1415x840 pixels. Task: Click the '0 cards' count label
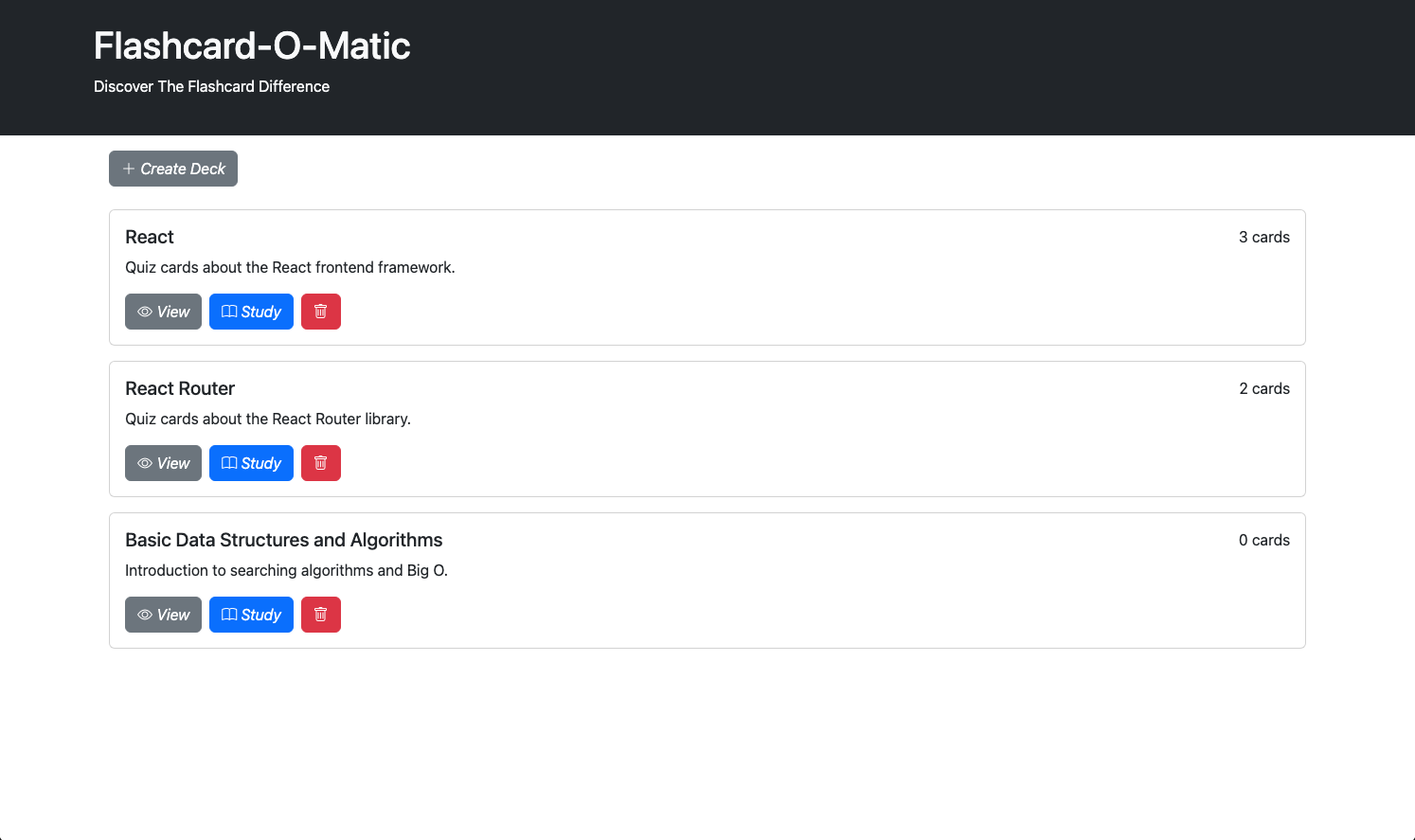(x=1263, y=540)
